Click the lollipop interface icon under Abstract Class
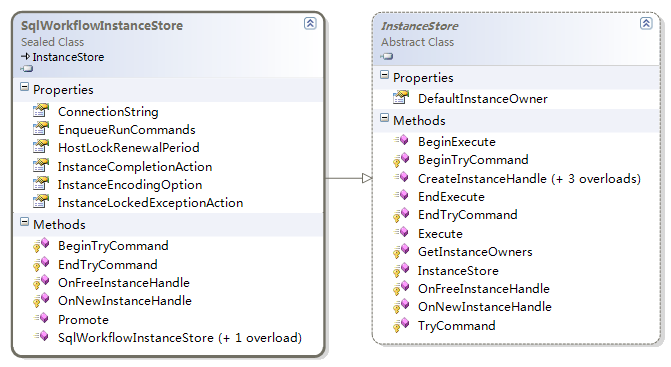The height and width of the screenshot is (367, 671). [x=386, y=56]
